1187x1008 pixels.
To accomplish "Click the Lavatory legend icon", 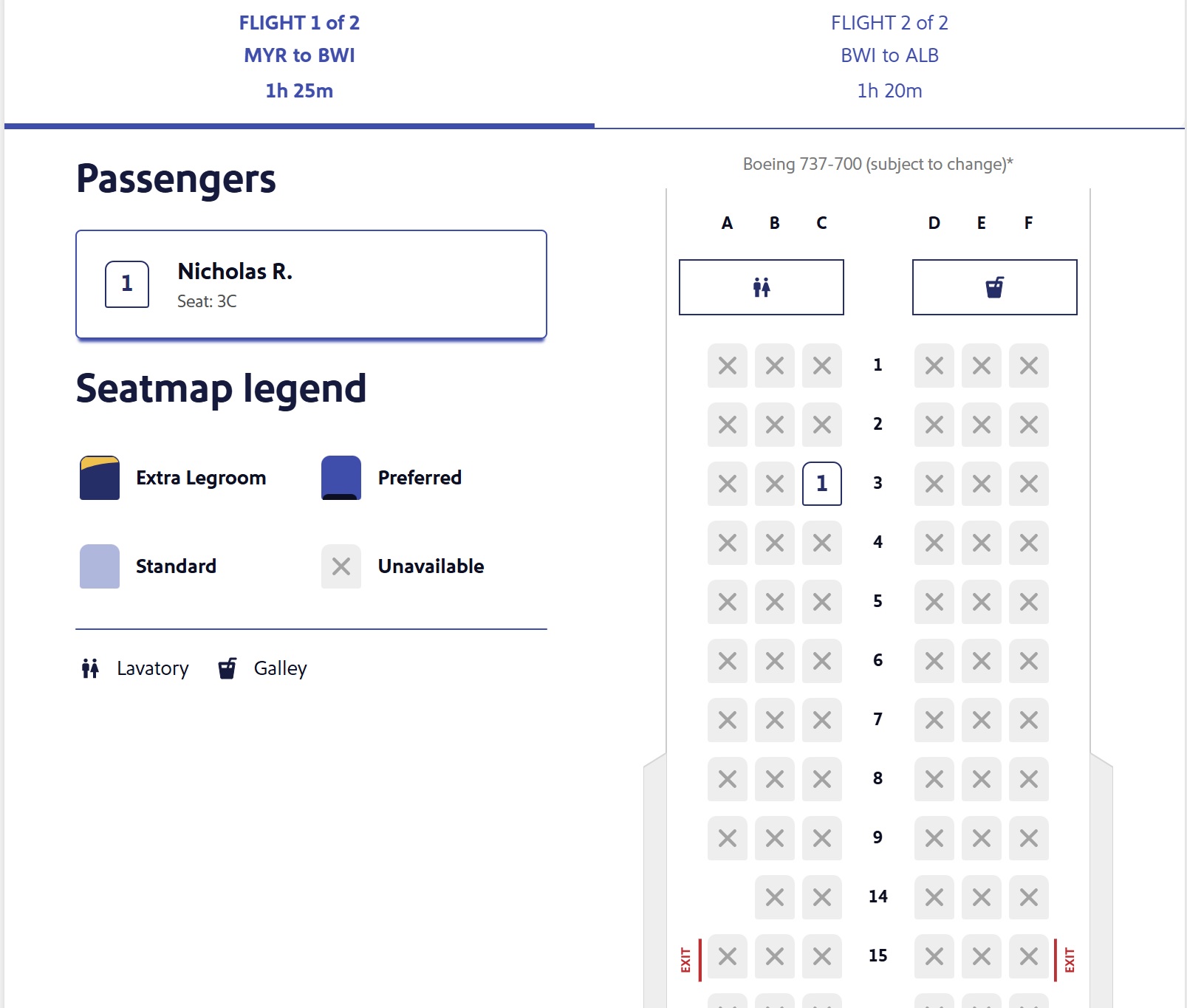I will (90, 668).
